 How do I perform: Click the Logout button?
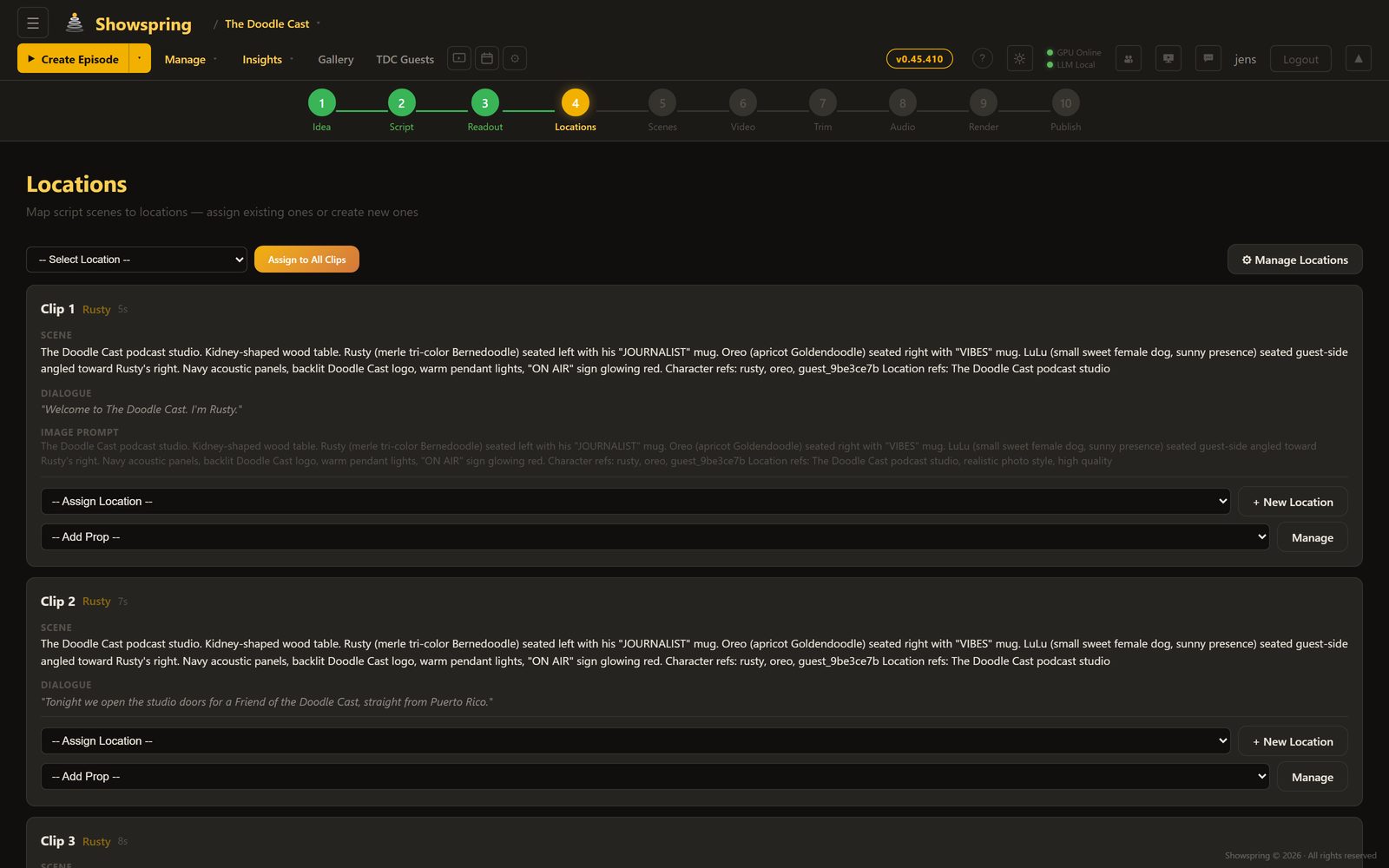point(1300,59)
